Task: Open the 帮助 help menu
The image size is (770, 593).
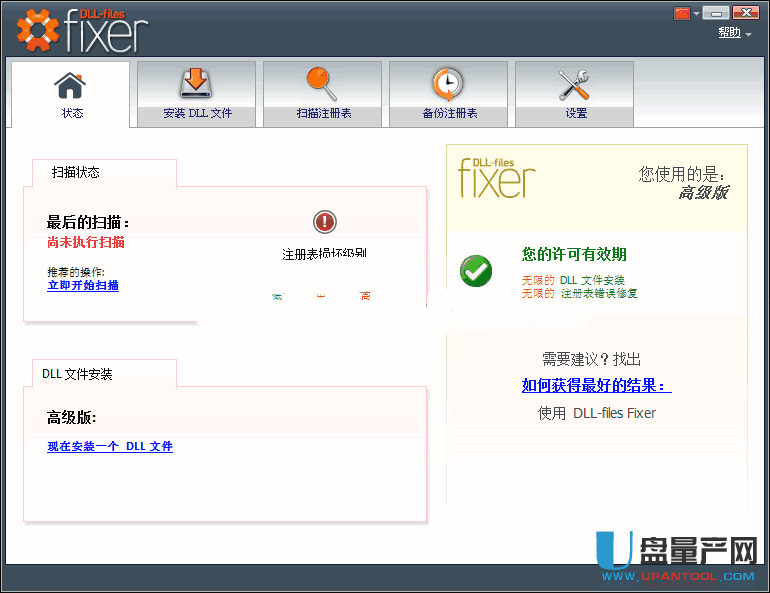Action: pos(729,33)
